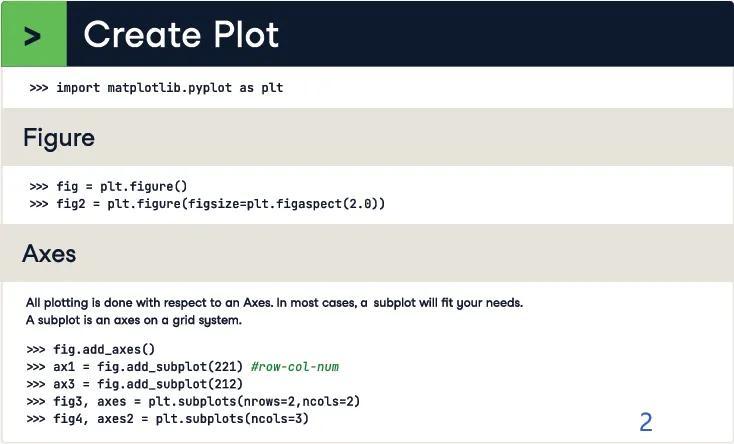Screen dimensions: 734x444
Task: Click the >>> prompt before fig.add_axes
Action: pos(36,349)
